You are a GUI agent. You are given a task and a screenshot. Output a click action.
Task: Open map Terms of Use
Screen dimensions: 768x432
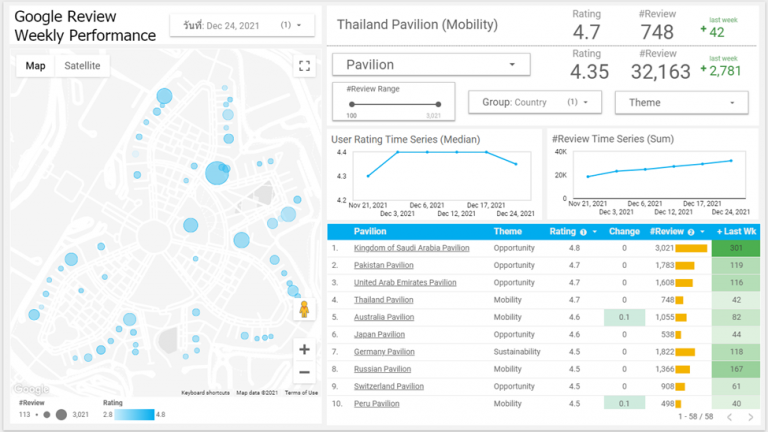[301, 393]
